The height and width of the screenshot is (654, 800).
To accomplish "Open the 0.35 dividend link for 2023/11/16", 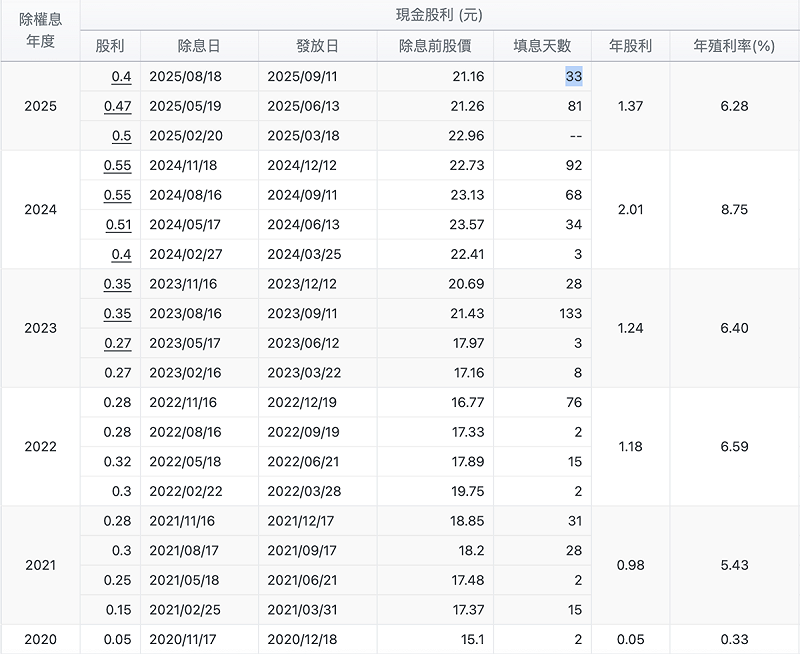I will coord(118,284).
